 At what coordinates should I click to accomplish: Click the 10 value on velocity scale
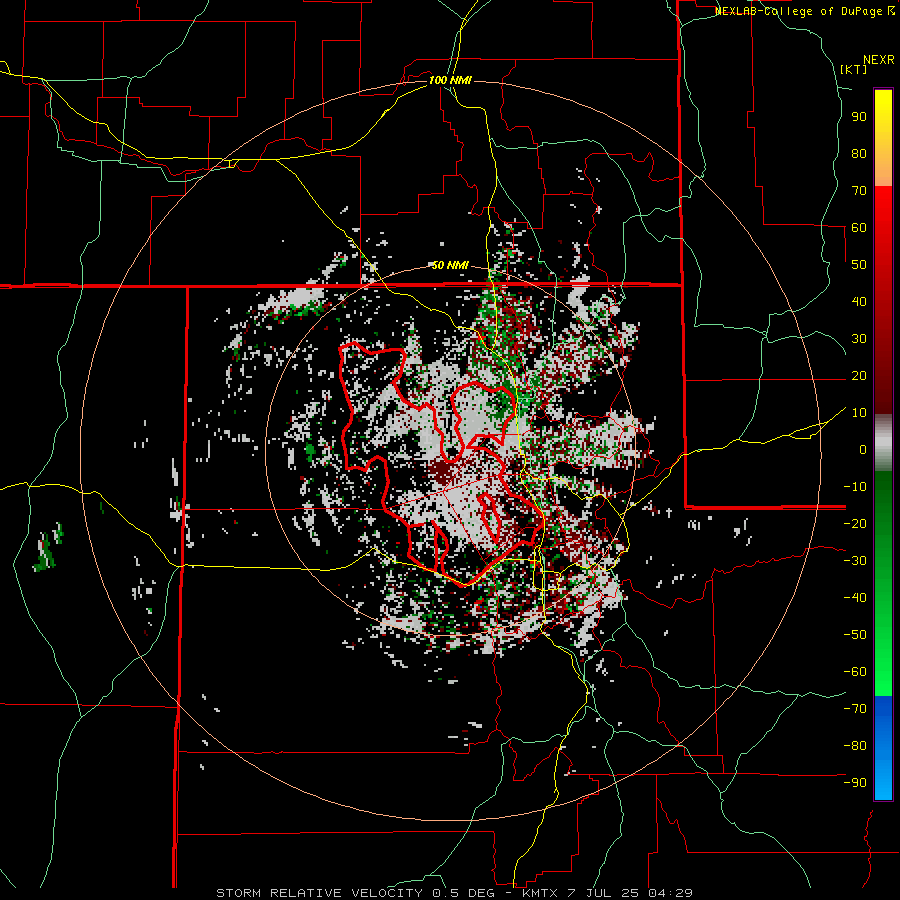(859, 413)
